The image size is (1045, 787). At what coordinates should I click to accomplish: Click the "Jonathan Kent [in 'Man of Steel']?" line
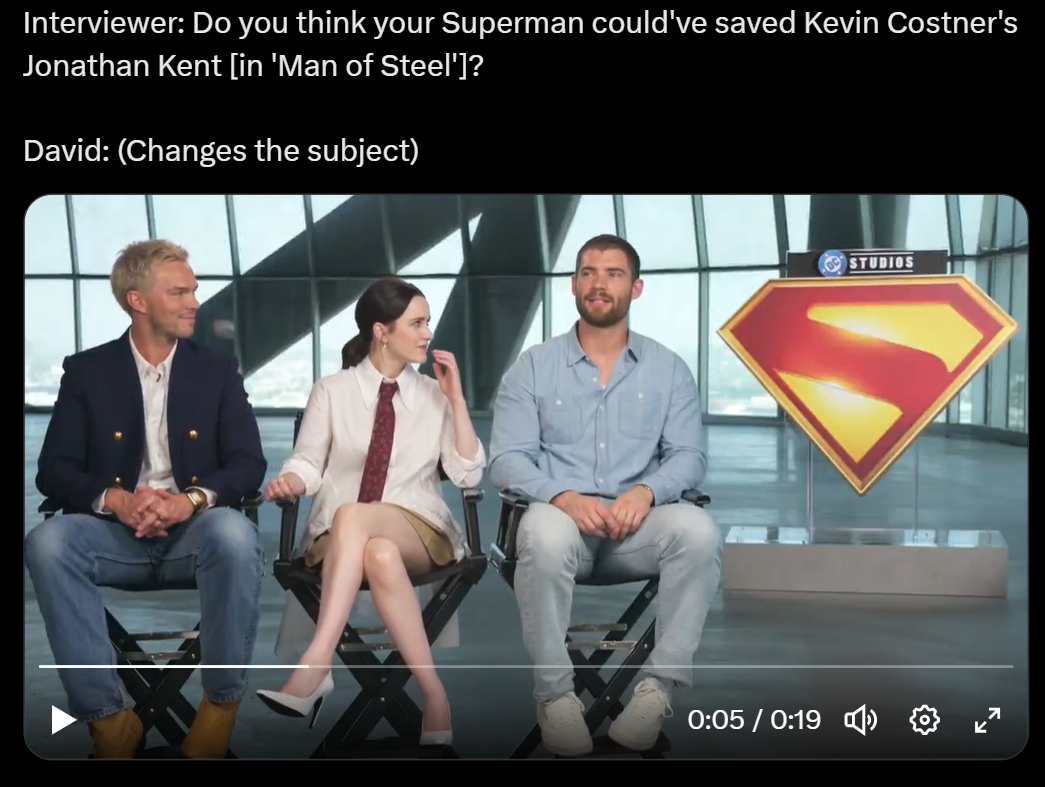[x=253, y=65]
